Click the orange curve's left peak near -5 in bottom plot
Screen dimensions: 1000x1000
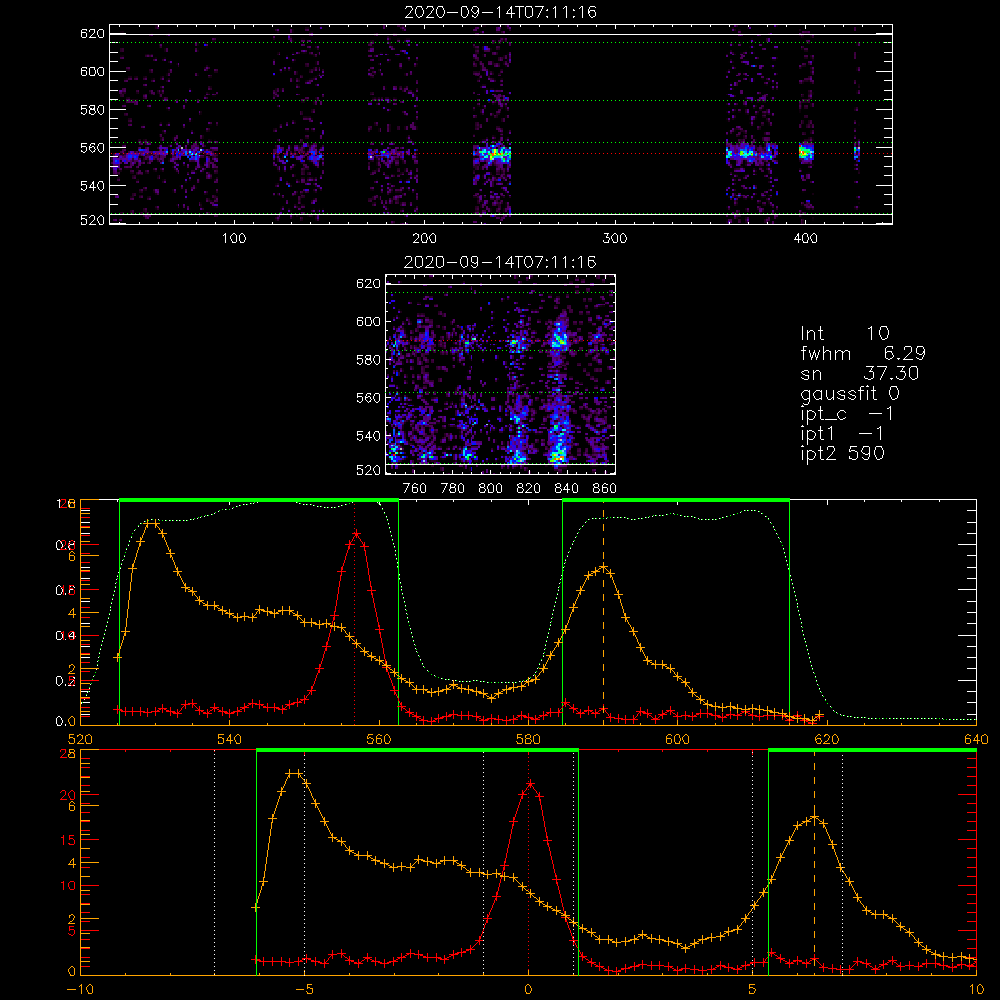(293, 773)
